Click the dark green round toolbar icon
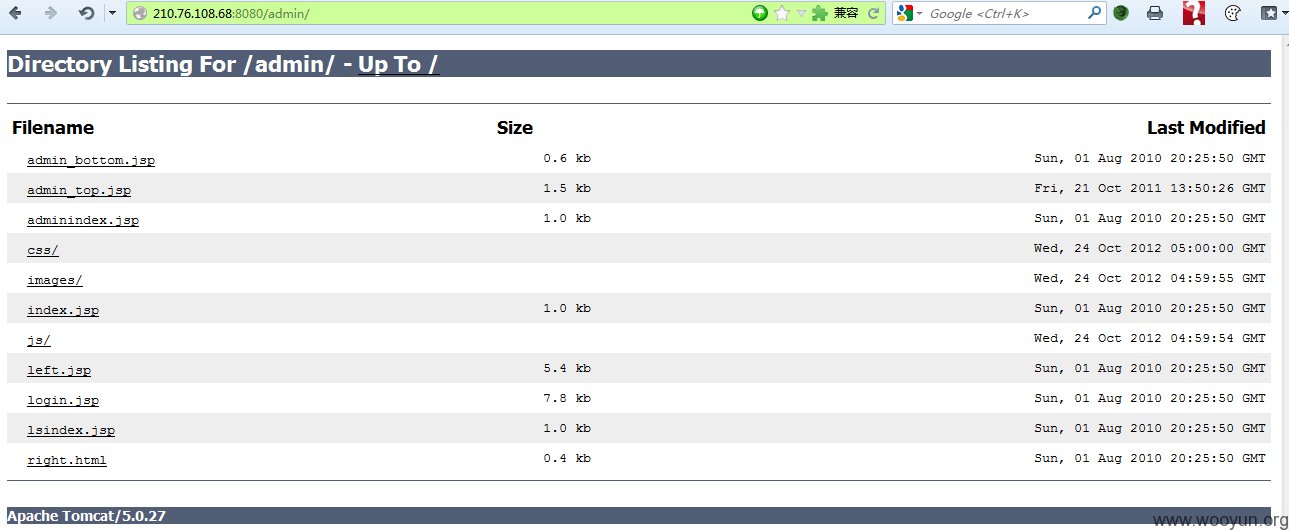1289x530 pixels. 1121,13
